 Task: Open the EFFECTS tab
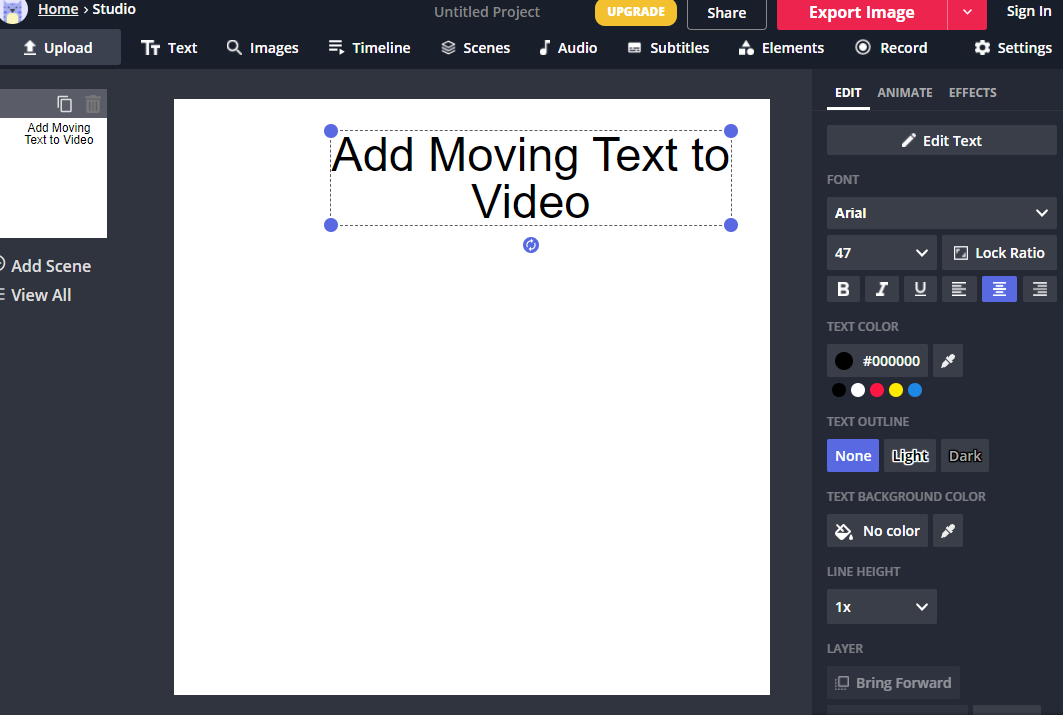(972, 92)
